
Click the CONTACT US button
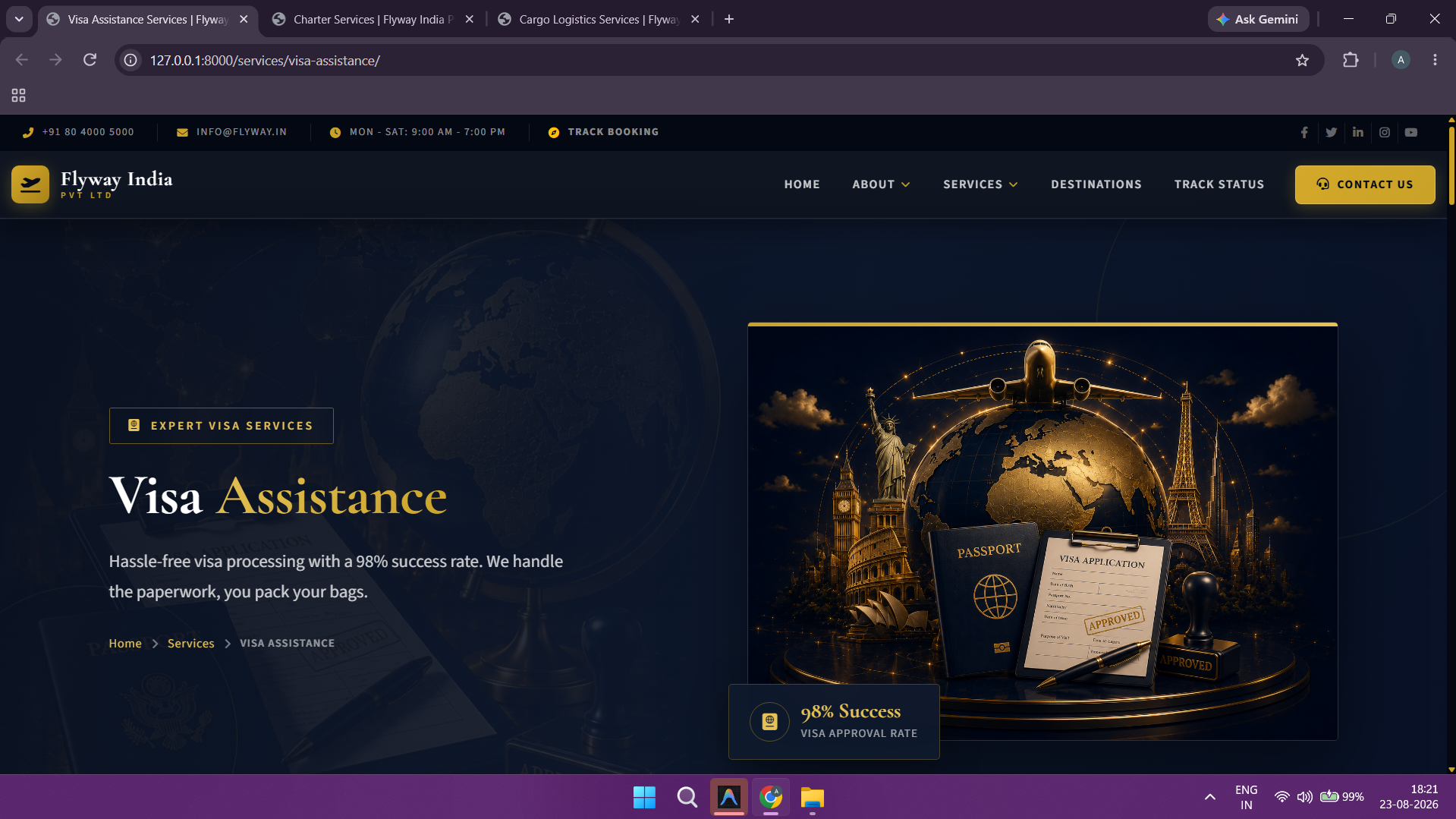click(1365, 184)
